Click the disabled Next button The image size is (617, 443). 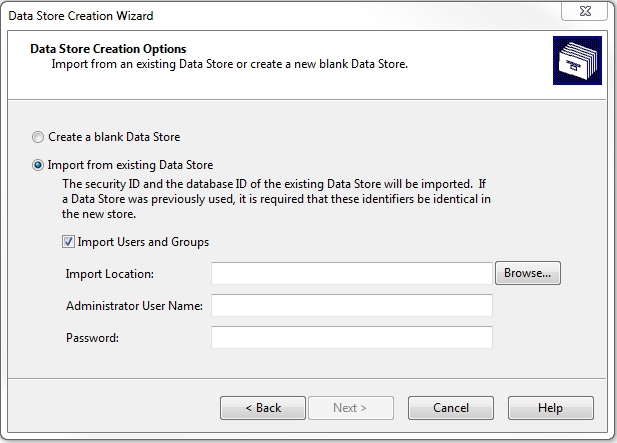351,408
